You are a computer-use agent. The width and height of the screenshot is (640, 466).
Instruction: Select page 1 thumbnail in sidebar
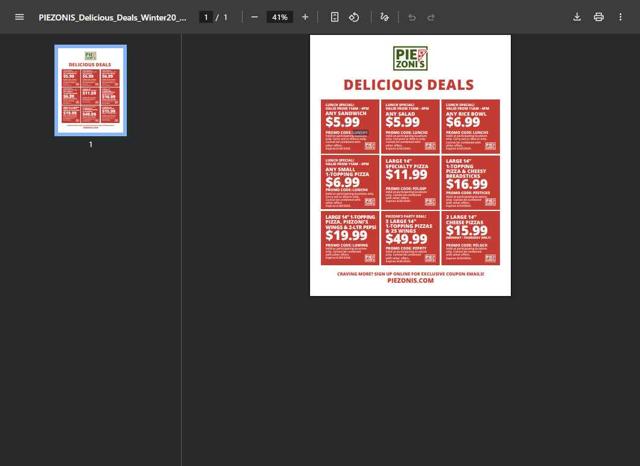(x=91, y=90)
